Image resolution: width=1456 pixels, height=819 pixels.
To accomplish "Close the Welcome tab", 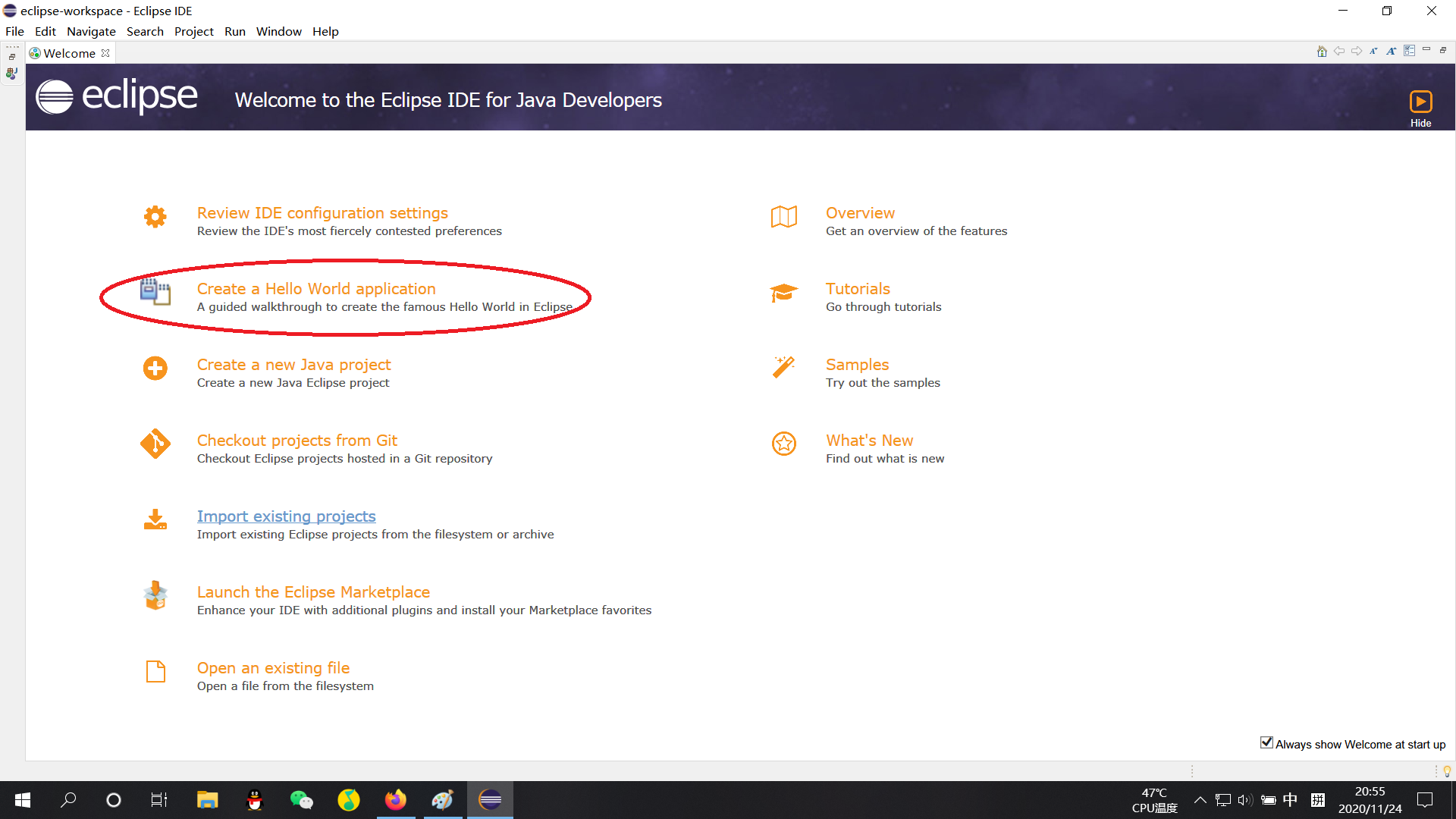I will [105, 53].
